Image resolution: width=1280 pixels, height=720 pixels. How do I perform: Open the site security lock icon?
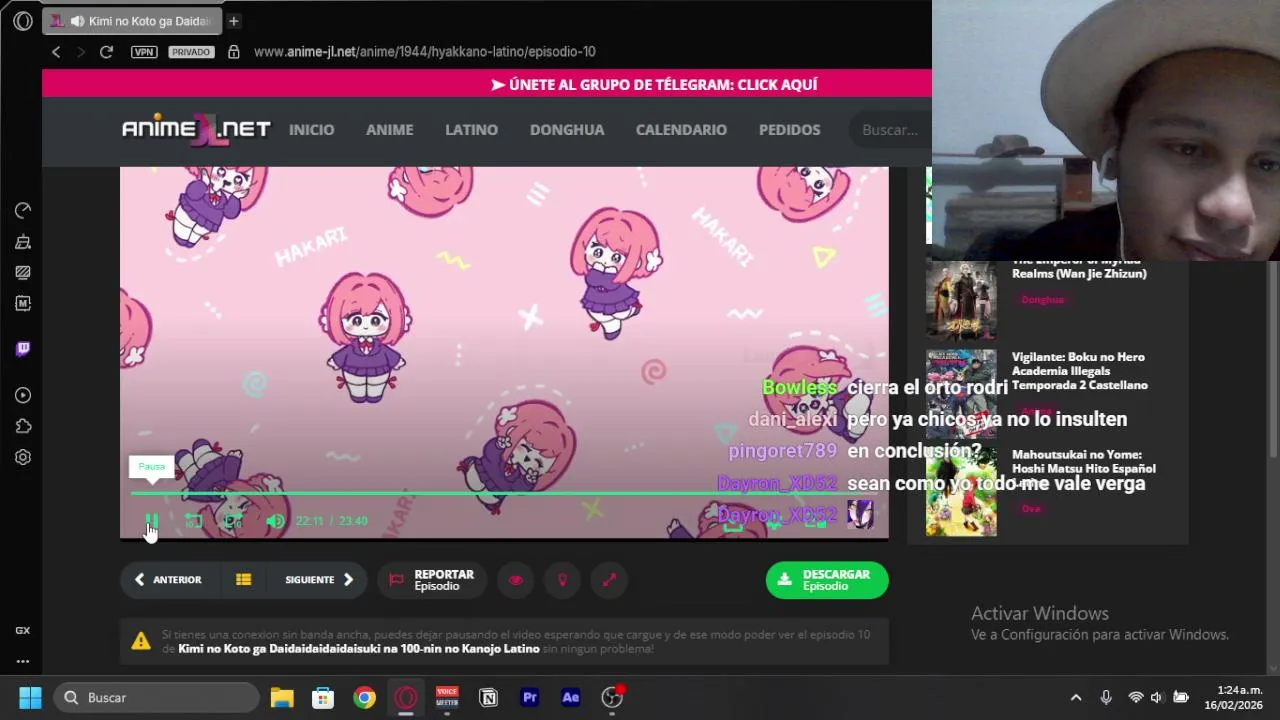pyautogui.click(x=234, y=52)
